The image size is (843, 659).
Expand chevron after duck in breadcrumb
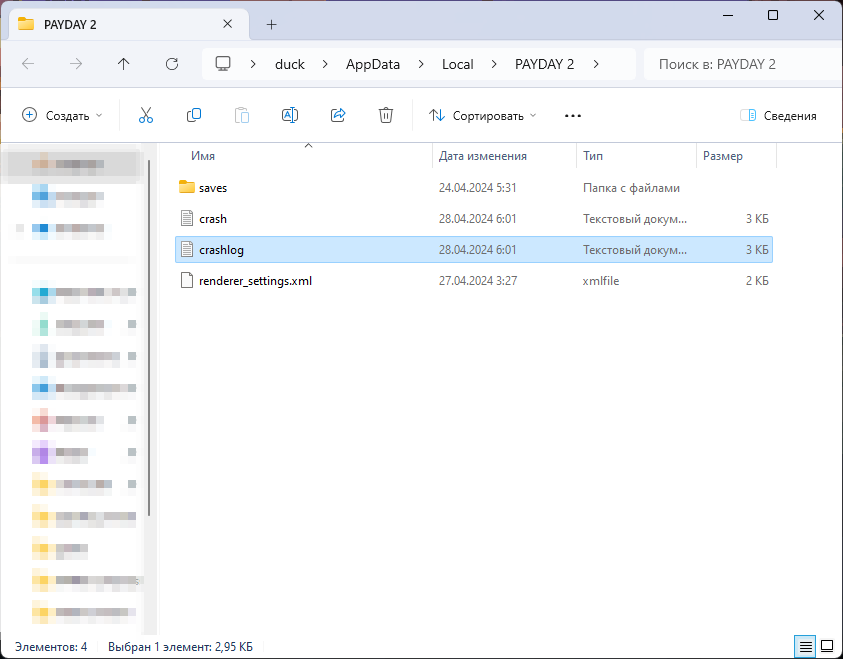pos(325,65)
